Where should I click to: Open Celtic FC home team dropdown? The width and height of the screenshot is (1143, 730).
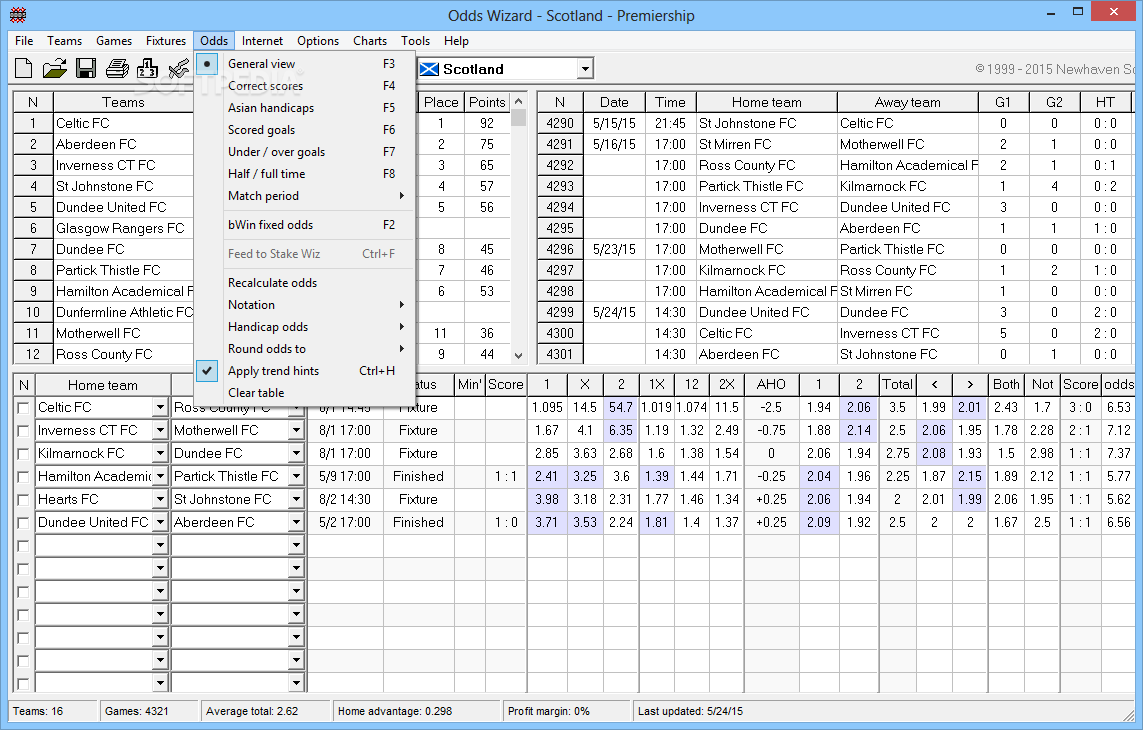pyautogui.click(x=160, y=408)
